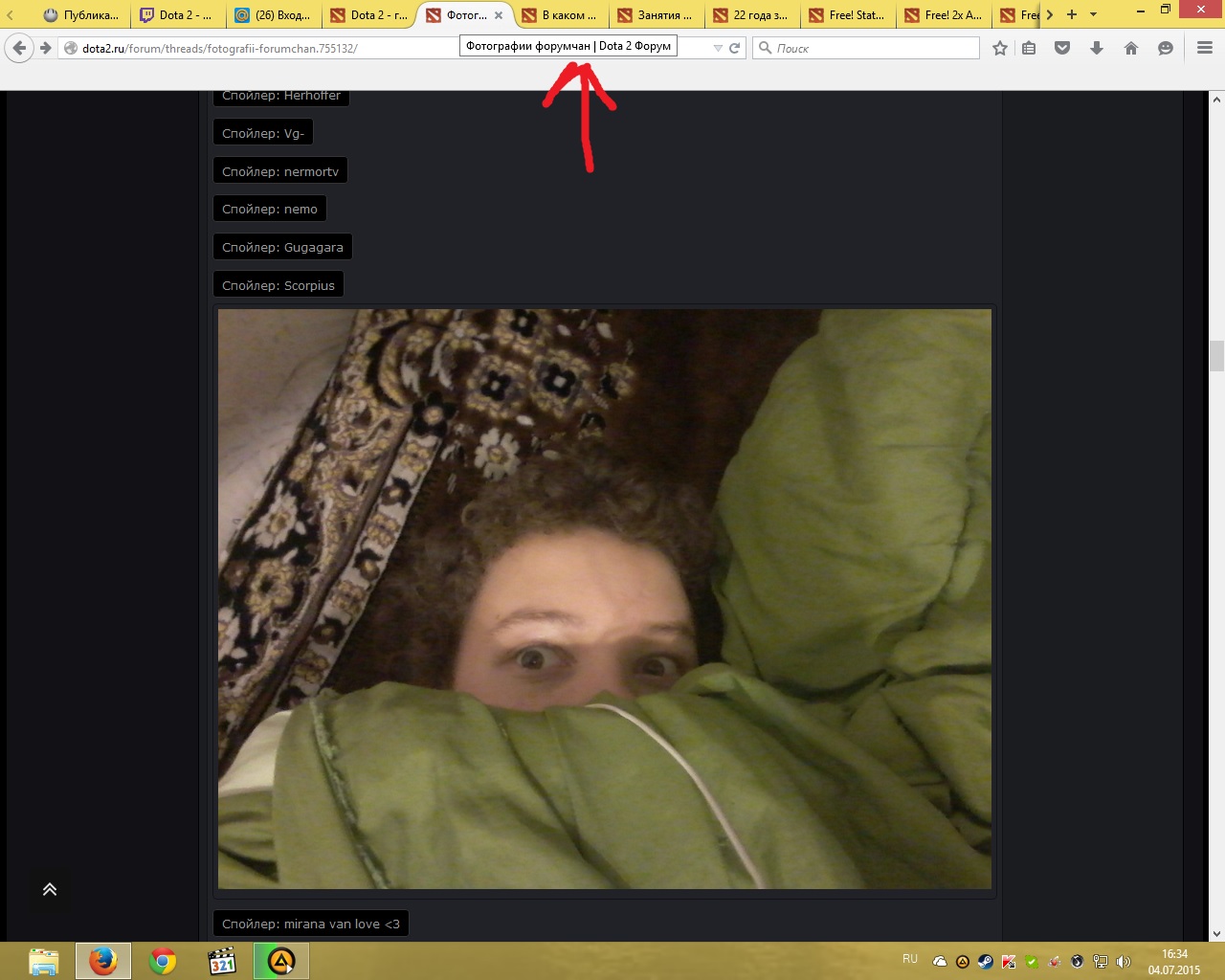Collapse the Scorpius spoiler
Image resolution: width=1225 pixels, height=980 pixels.
coord(278,285)
